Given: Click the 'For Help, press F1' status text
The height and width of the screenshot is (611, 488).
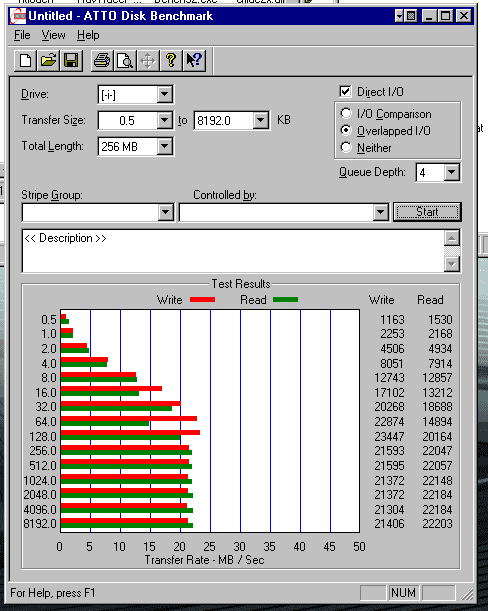Looking at the screenshot, I should pyautogui.click(x=53, y=593).
